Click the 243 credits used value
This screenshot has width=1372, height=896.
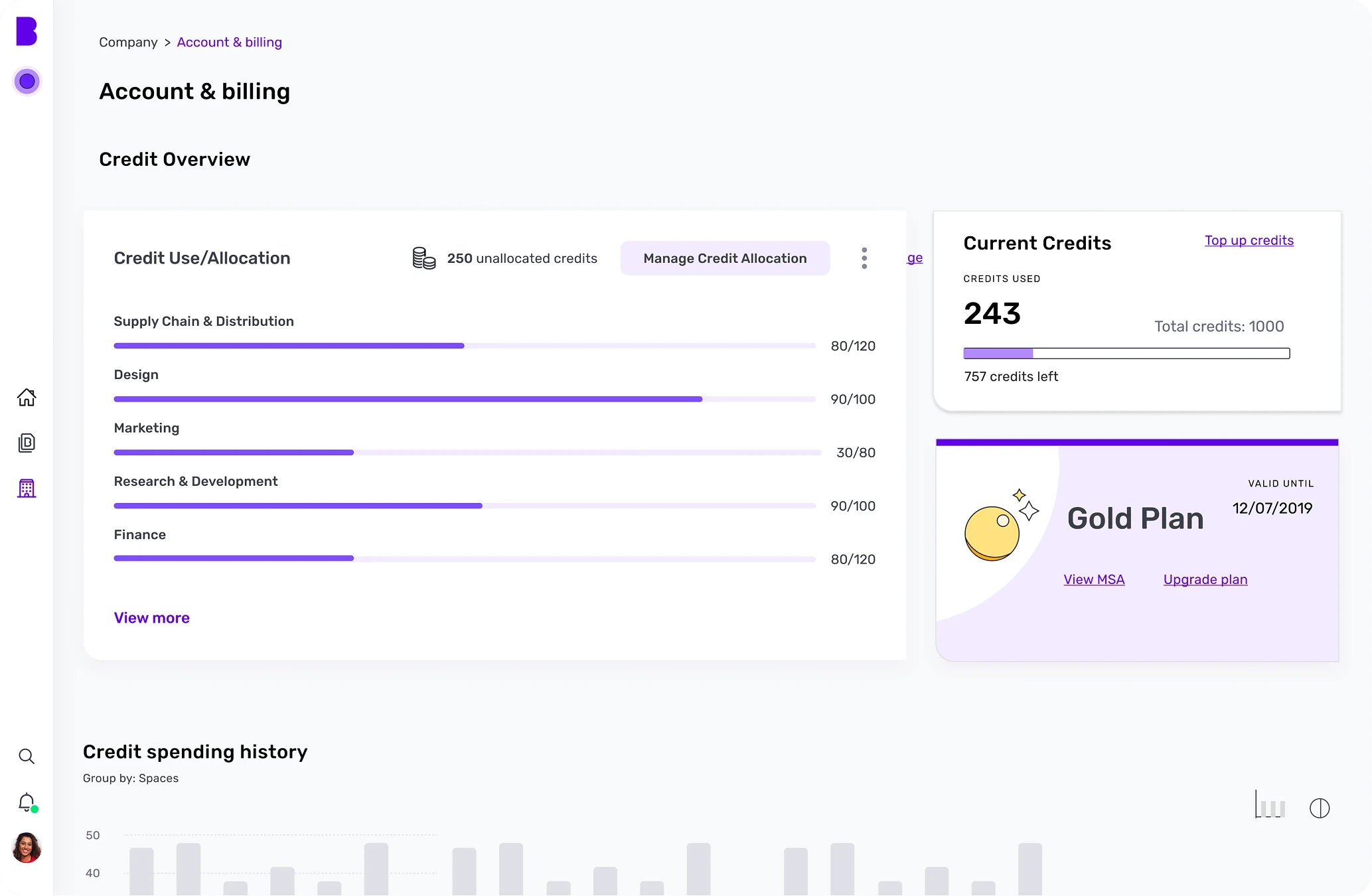(x=992, y=313)
